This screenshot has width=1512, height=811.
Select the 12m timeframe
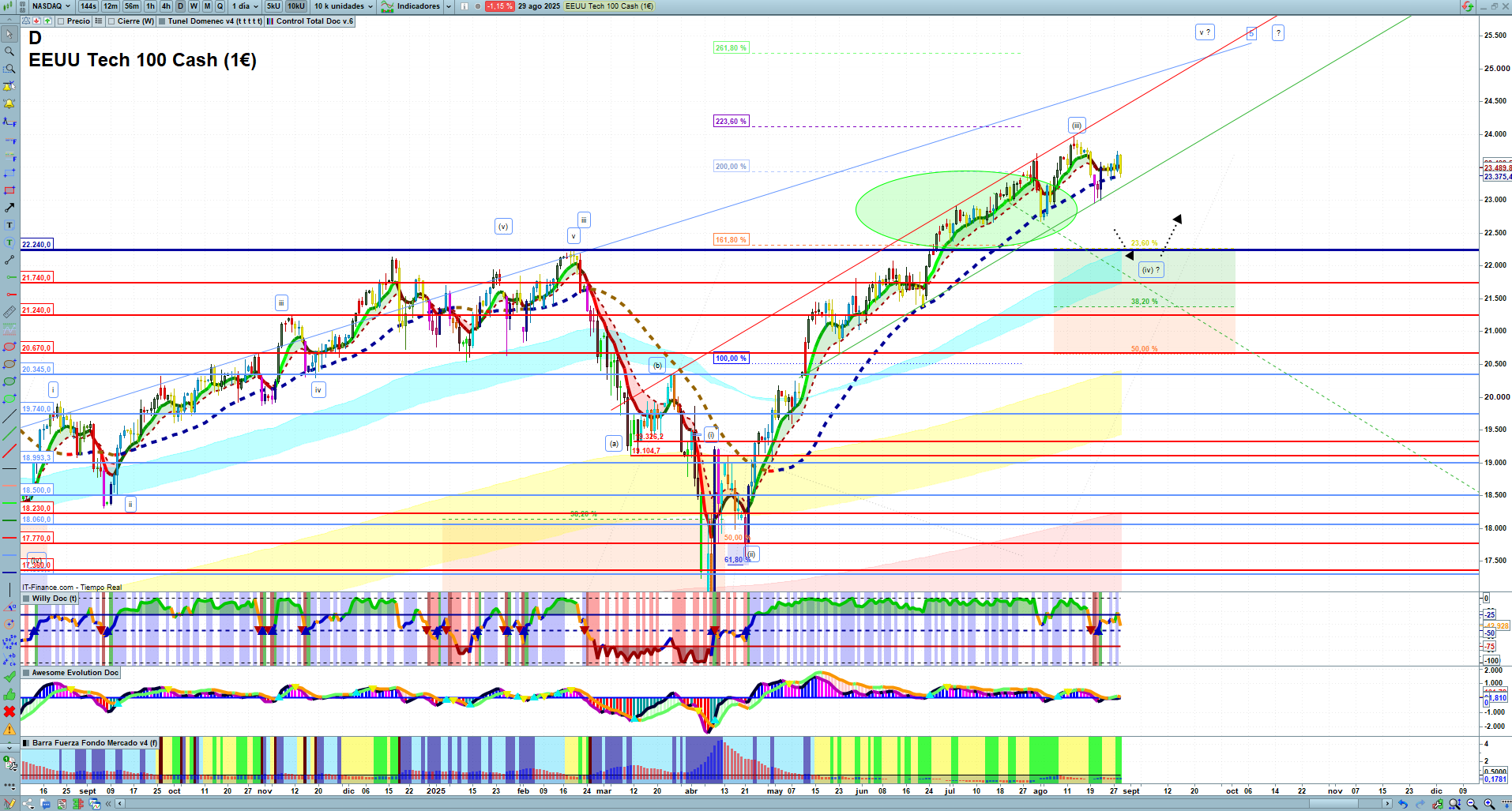111,6
